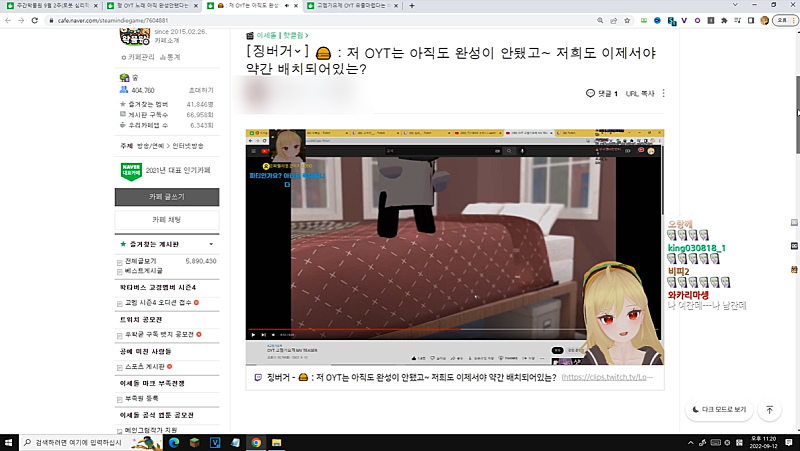The image size is (800, 451).
Task: Click the taskbar clock and date
Action: (x=764, y=442)
